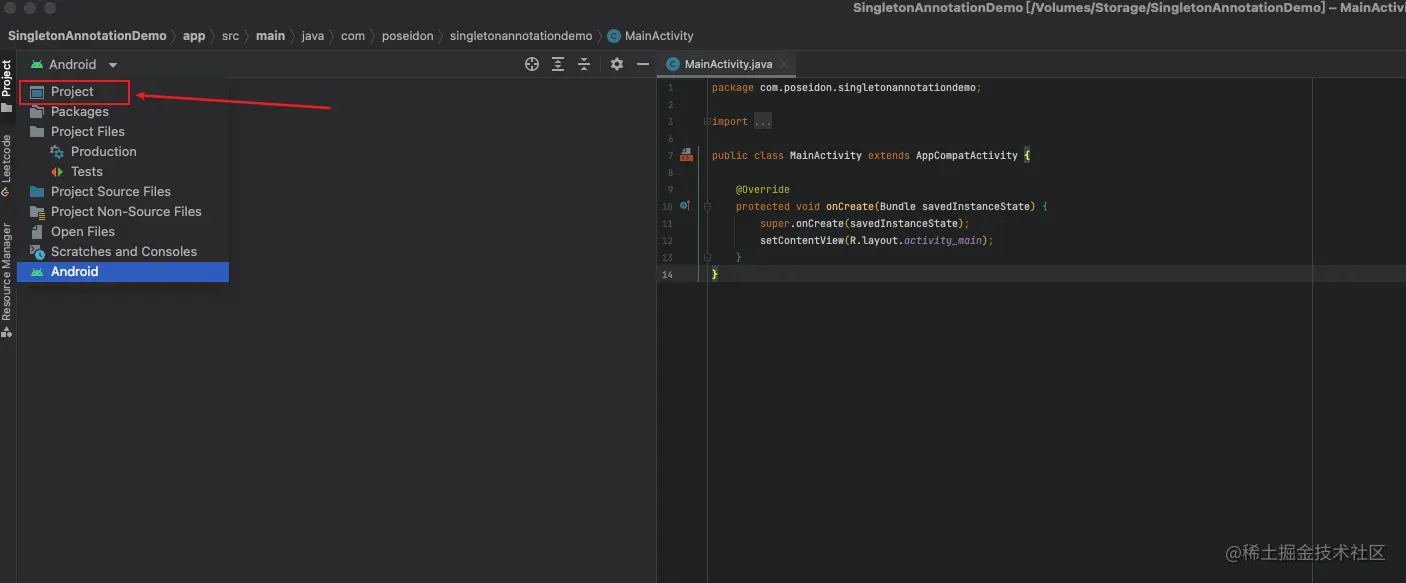Click the poseidon breadcrumb segment
The image size is (1406, 583).
pyautogui.click(x=407, y=35)
